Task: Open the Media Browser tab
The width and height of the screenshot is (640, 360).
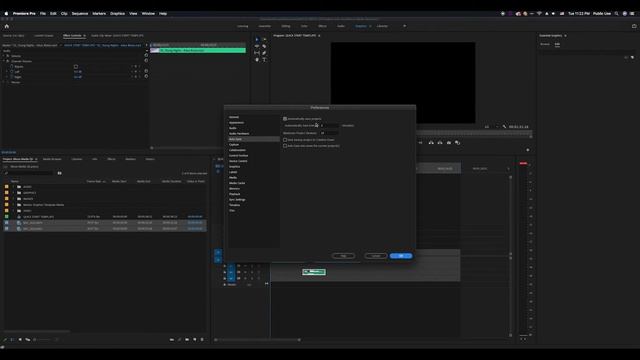Action: pyautogui.click(x=52, y=159)
